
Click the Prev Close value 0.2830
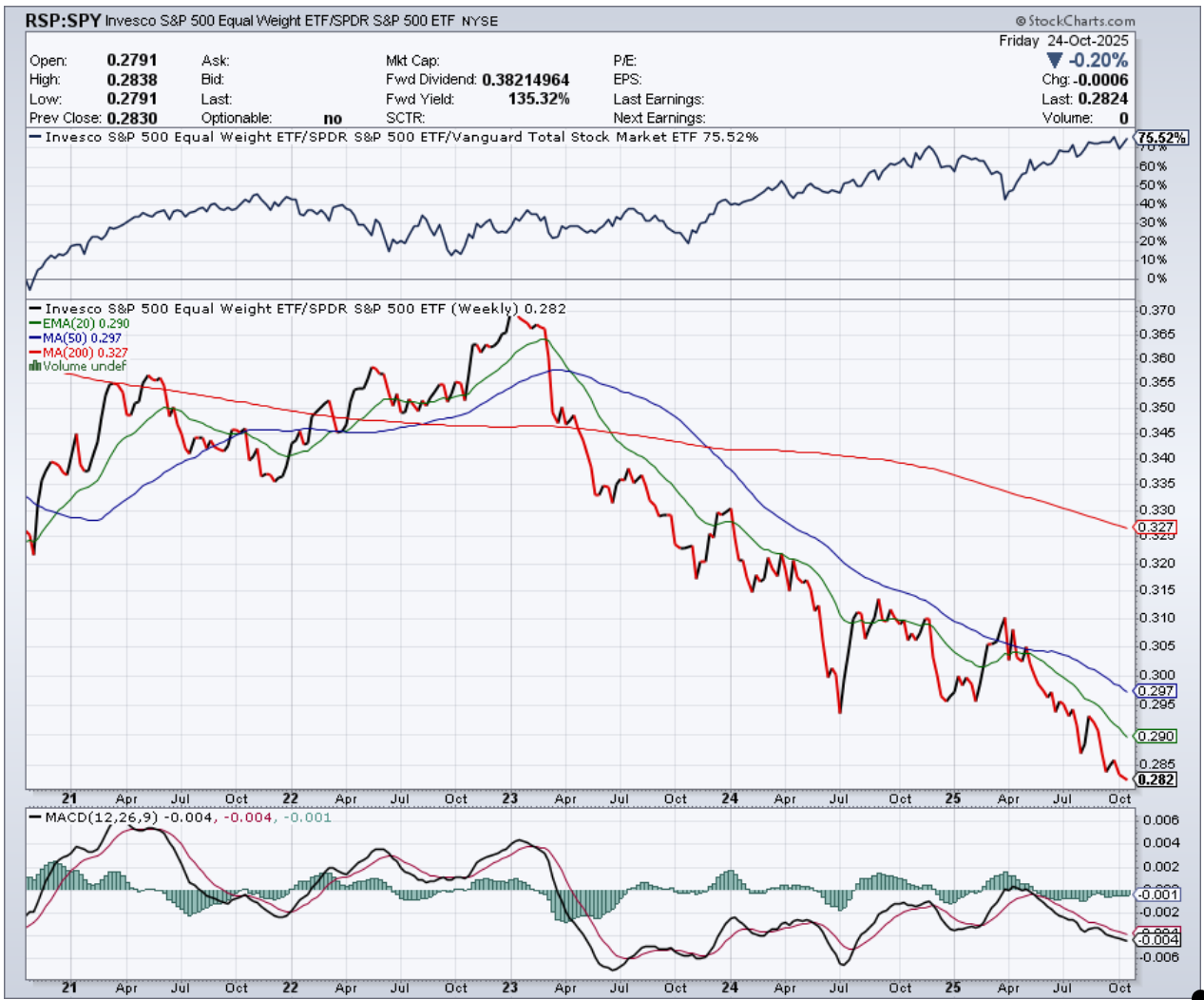point(132,119)
